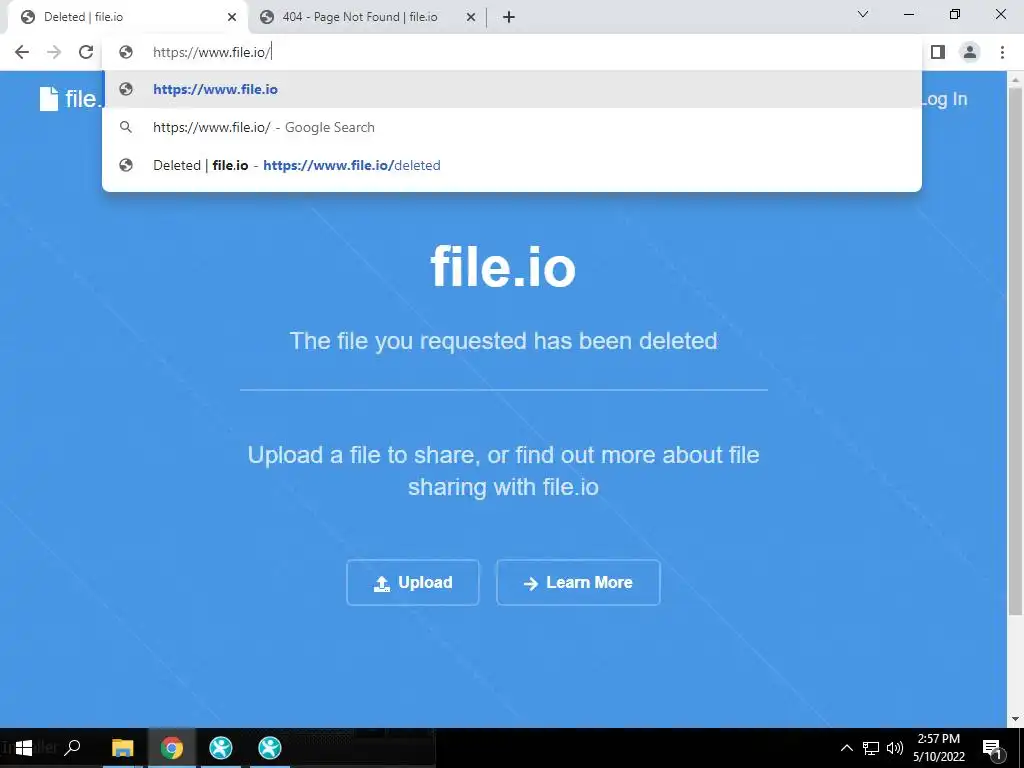Choose the Google Search suggestion
Image resolution: width=1024 pixels, height=768 pixels.
tap(512, 127)
